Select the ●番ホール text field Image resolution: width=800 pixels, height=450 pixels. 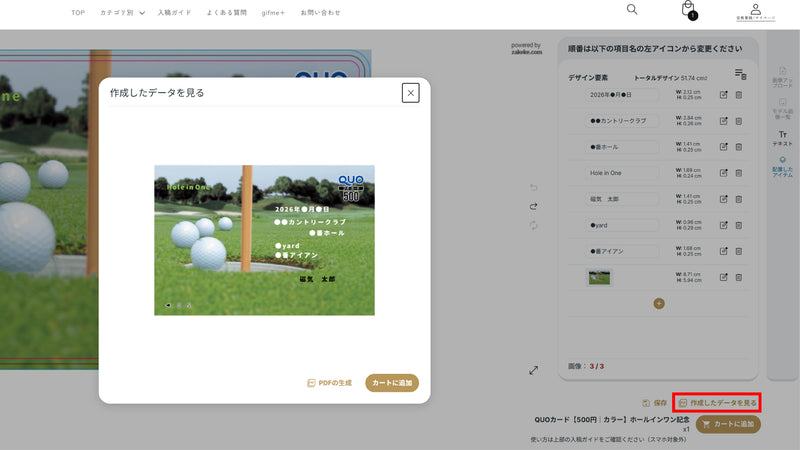(622, 147)
